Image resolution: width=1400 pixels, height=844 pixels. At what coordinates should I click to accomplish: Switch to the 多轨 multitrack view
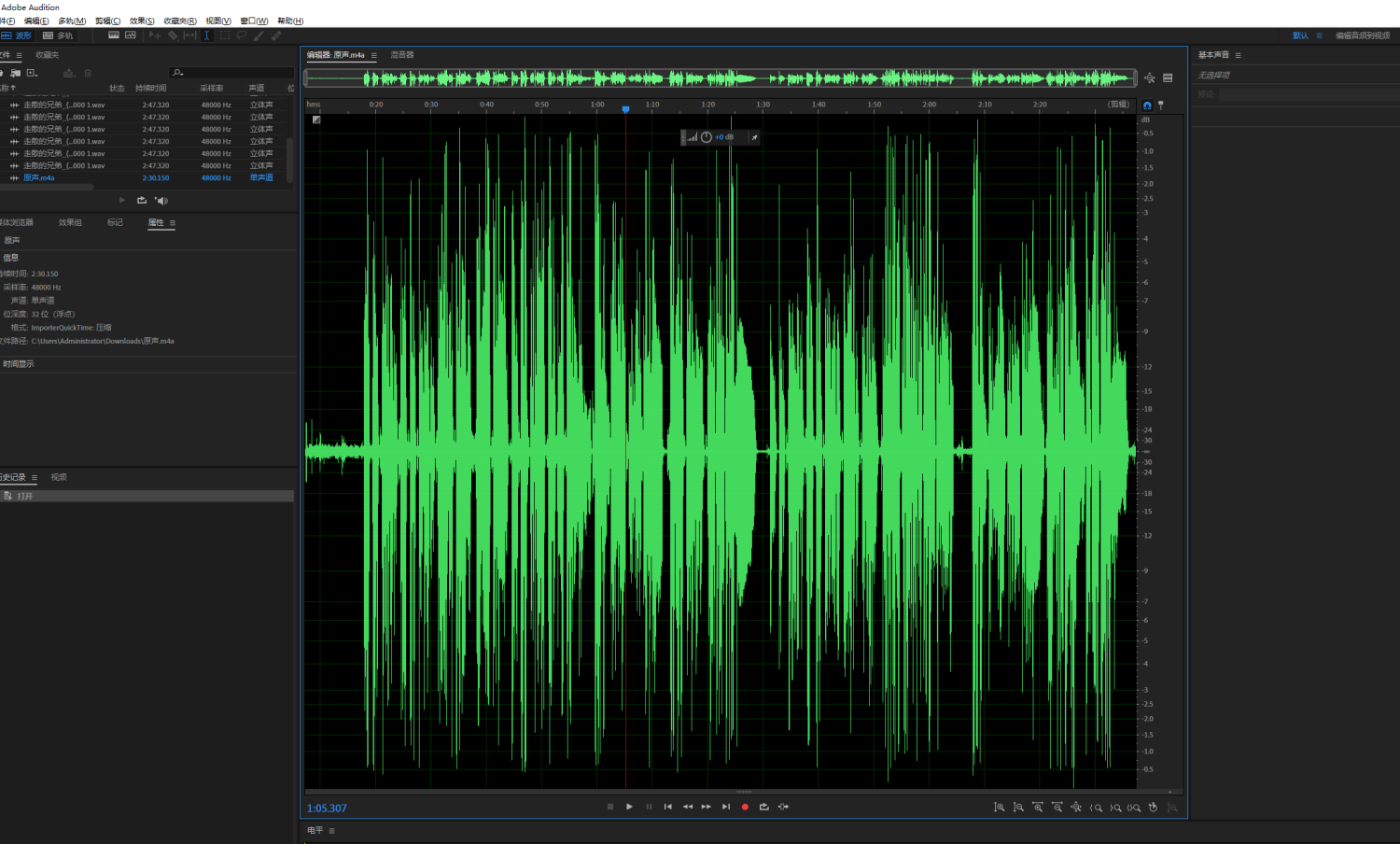point(58,35)
